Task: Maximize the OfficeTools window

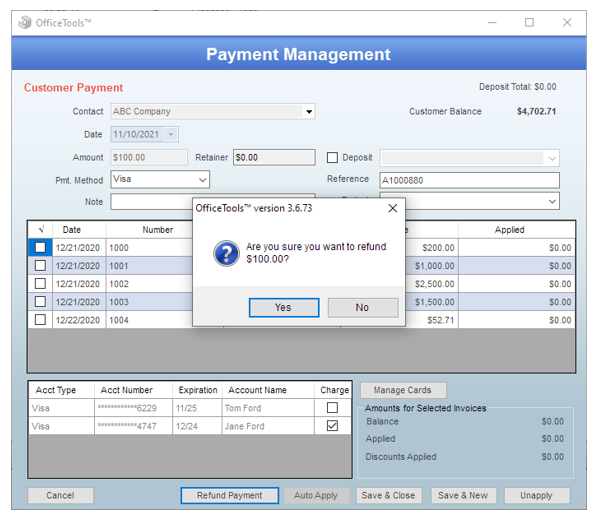Action: click(529, 23)
